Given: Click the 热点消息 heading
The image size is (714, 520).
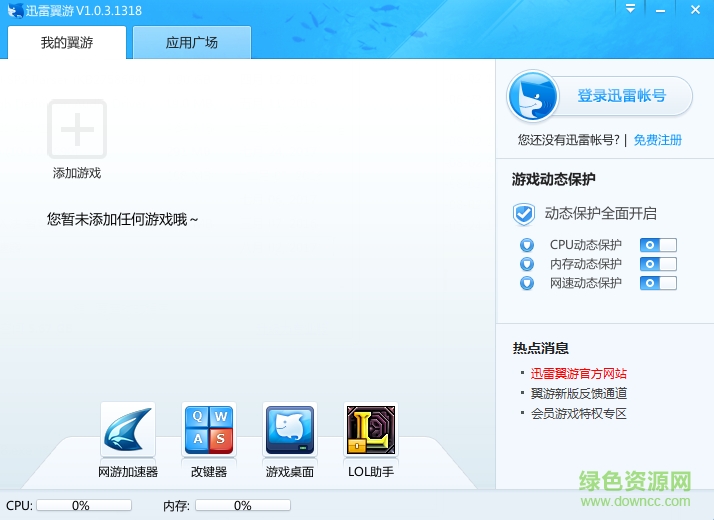Looking at the screenshot, I should 541,348.
